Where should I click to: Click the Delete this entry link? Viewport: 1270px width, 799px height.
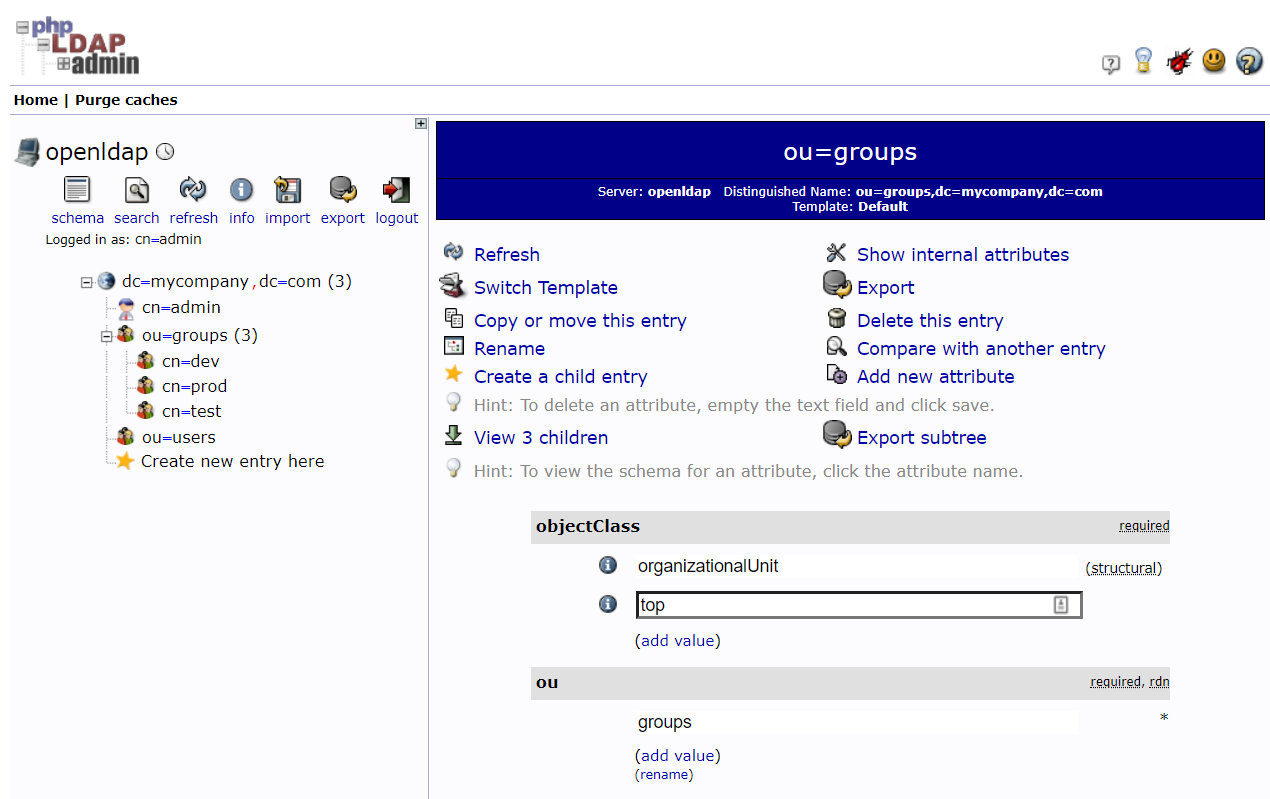coord(929,320)
